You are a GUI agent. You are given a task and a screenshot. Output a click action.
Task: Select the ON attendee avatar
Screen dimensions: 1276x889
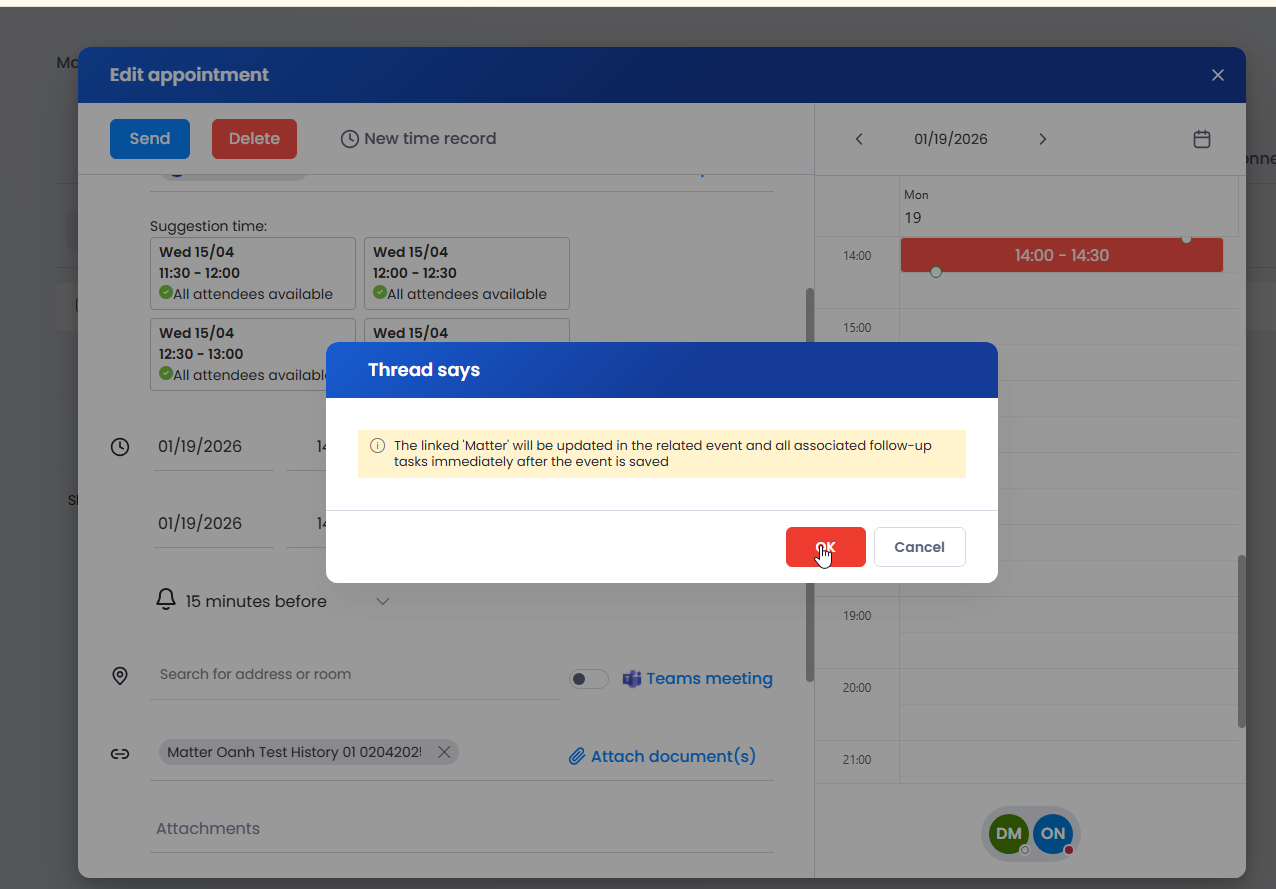(x=1052, y=833)
